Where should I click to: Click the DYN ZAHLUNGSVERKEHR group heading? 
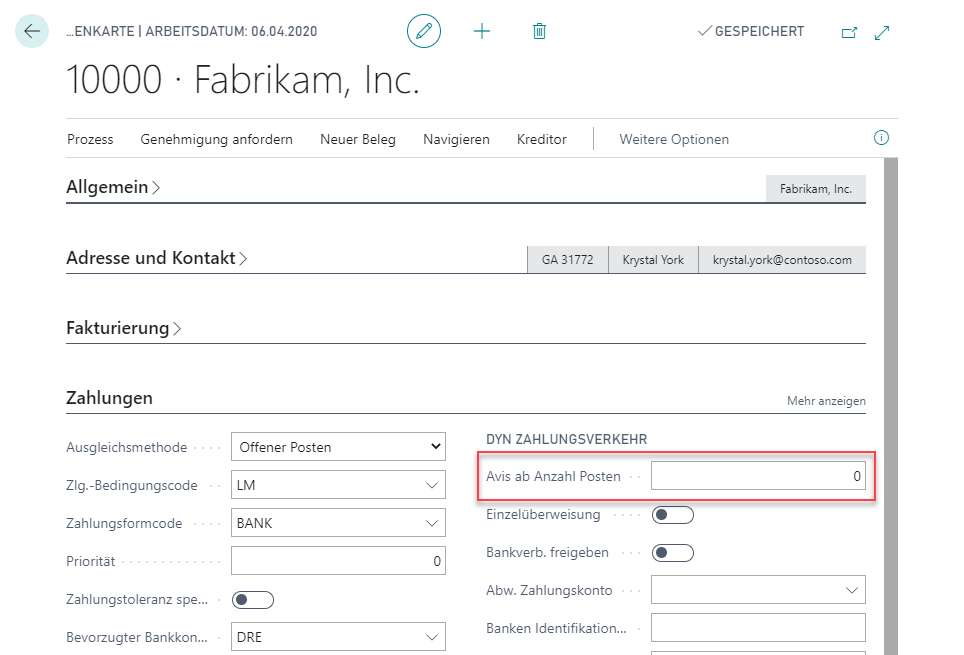[566, 439]
